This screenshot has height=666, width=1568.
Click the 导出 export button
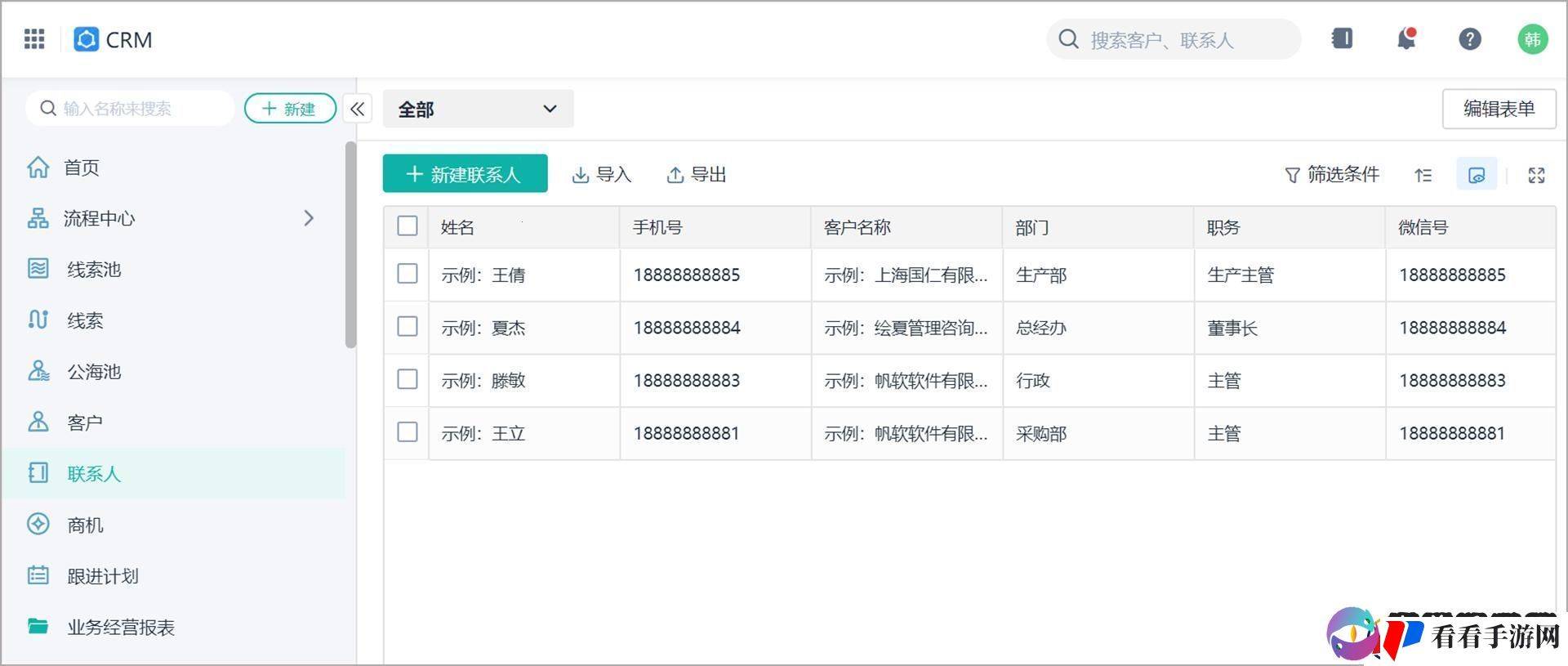697,174
